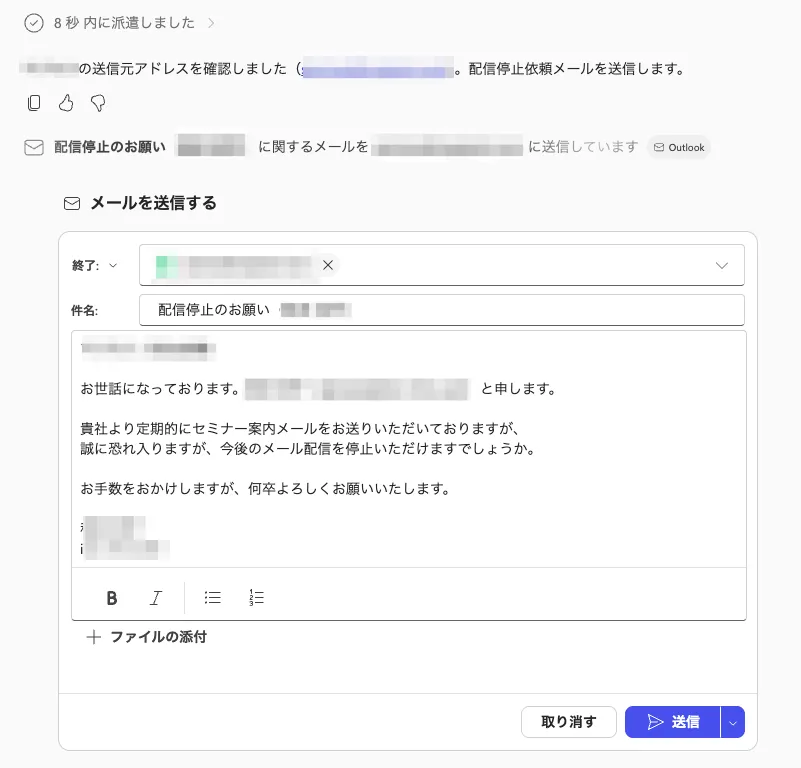Click ファイルの添付 to attach a file

147,637
